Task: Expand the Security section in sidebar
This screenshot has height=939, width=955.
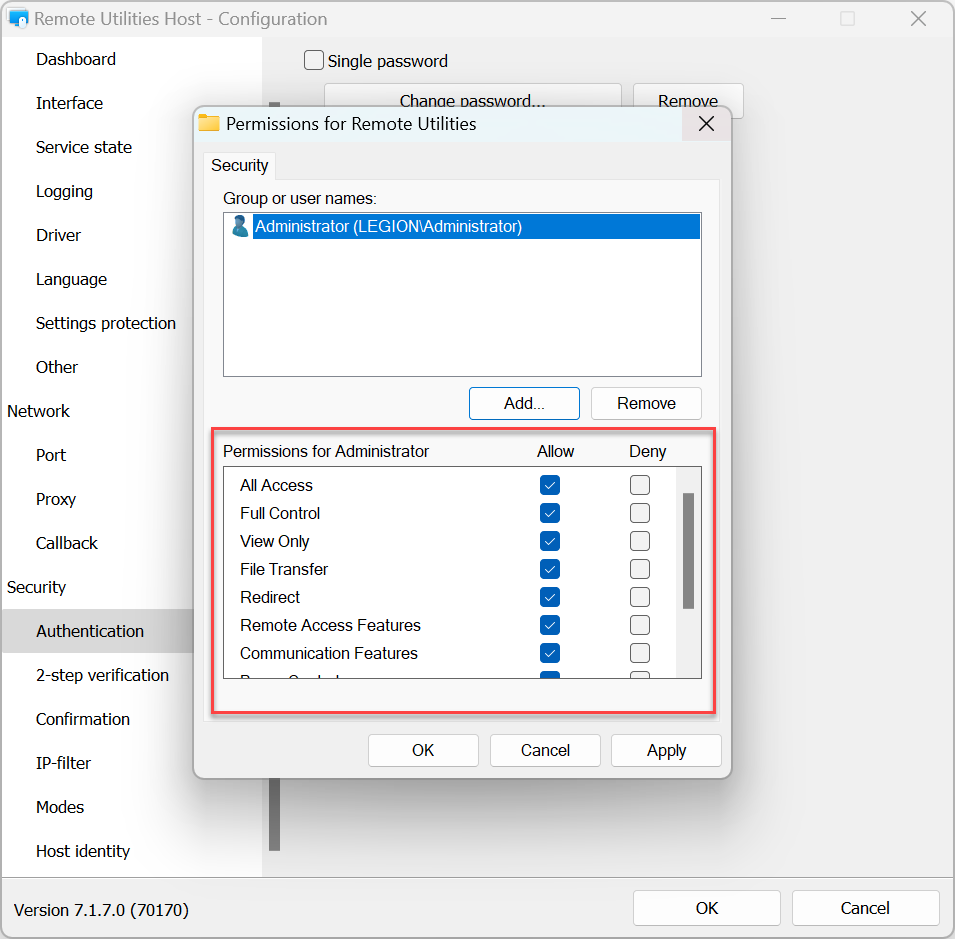Action: [x=37, y=587]
